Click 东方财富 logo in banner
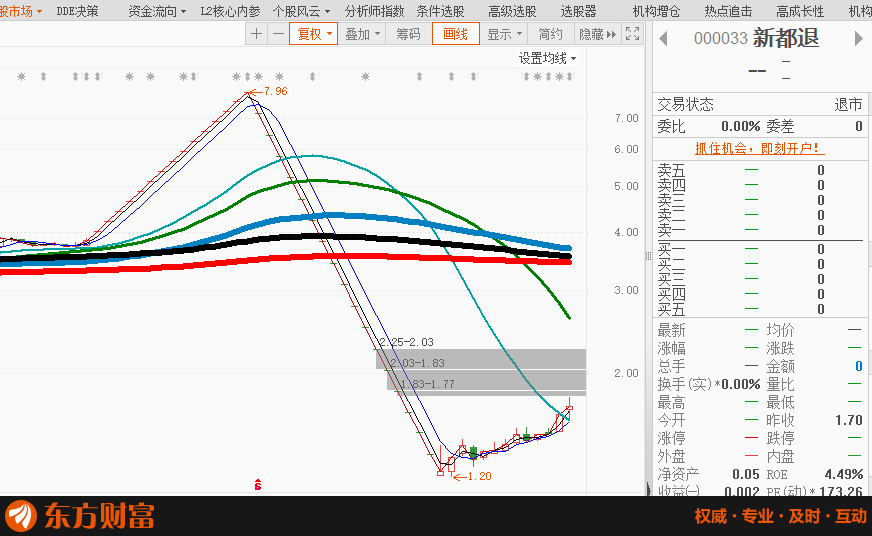Image resolution: width=872 pixels, height=536 pixels. click(x=80, y=515)
